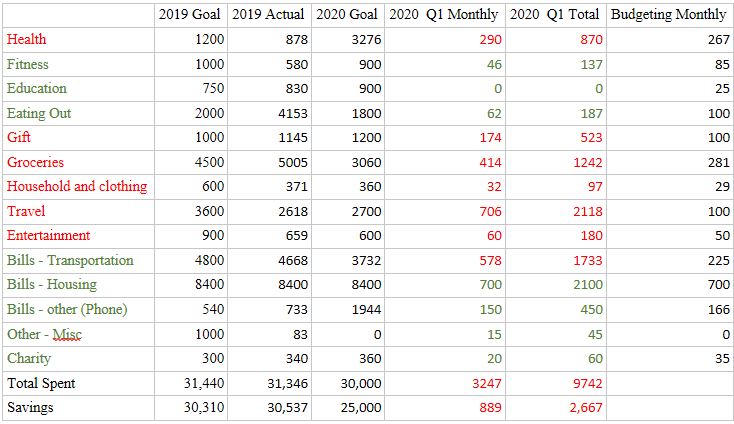734x424 pixels.
Task: Select the 2020 Q1 Monthly header
Action: (444, 15)
